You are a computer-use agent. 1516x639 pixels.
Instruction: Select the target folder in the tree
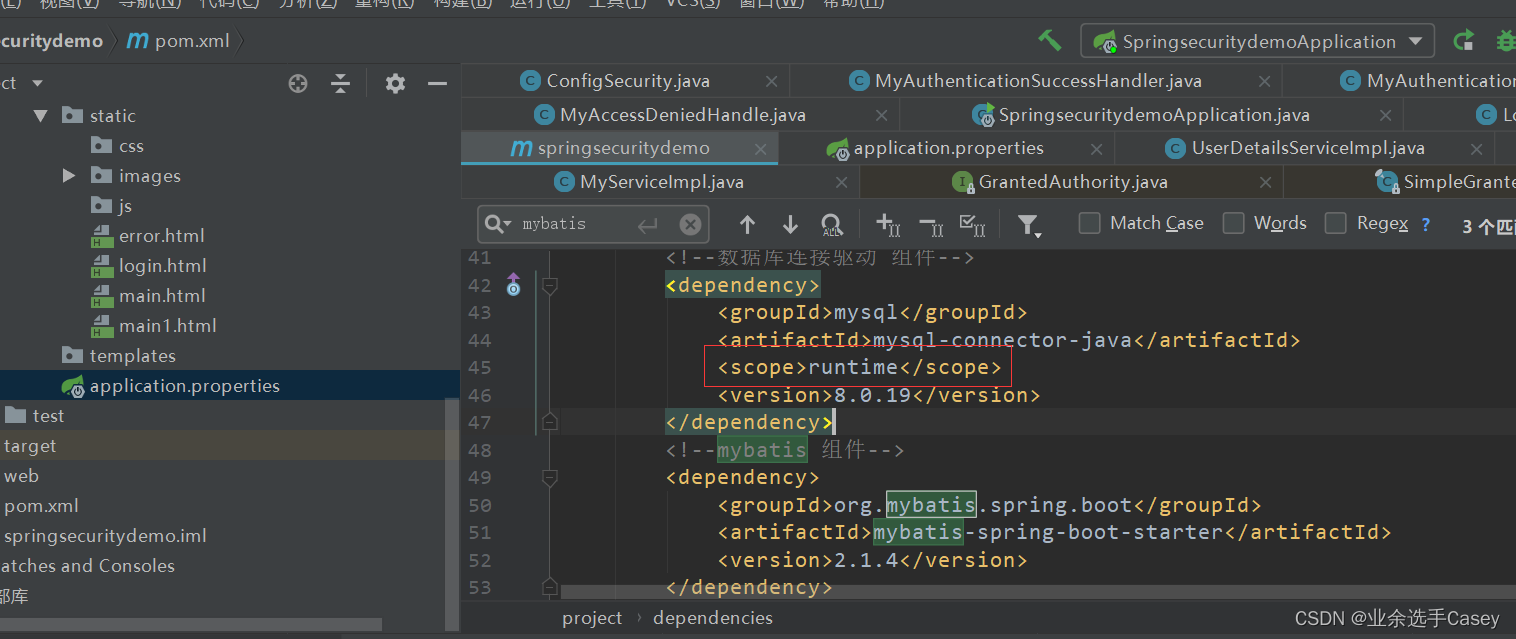pos(30,446)
